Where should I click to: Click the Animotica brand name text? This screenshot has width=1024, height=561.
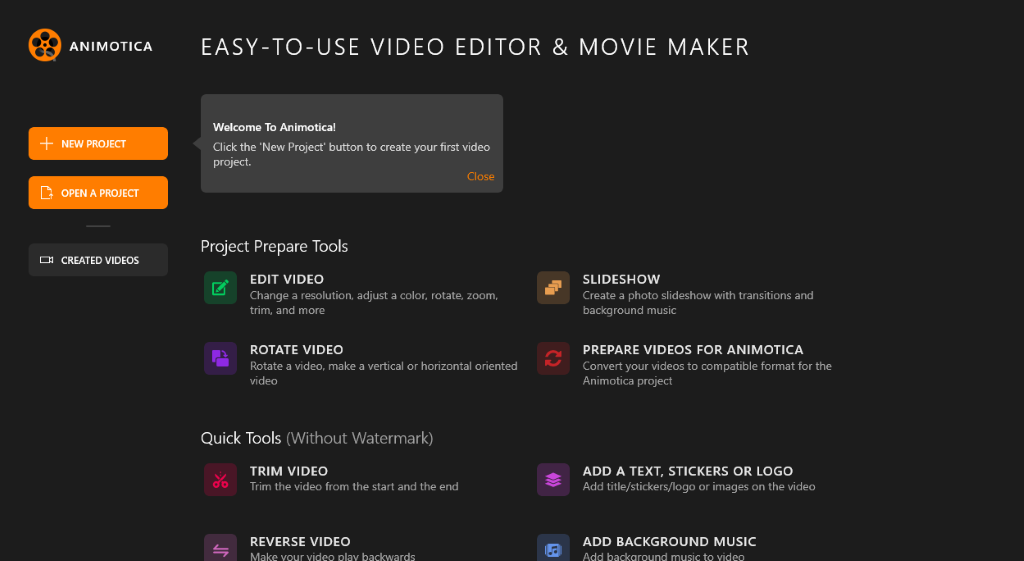[x=111, y=46]
